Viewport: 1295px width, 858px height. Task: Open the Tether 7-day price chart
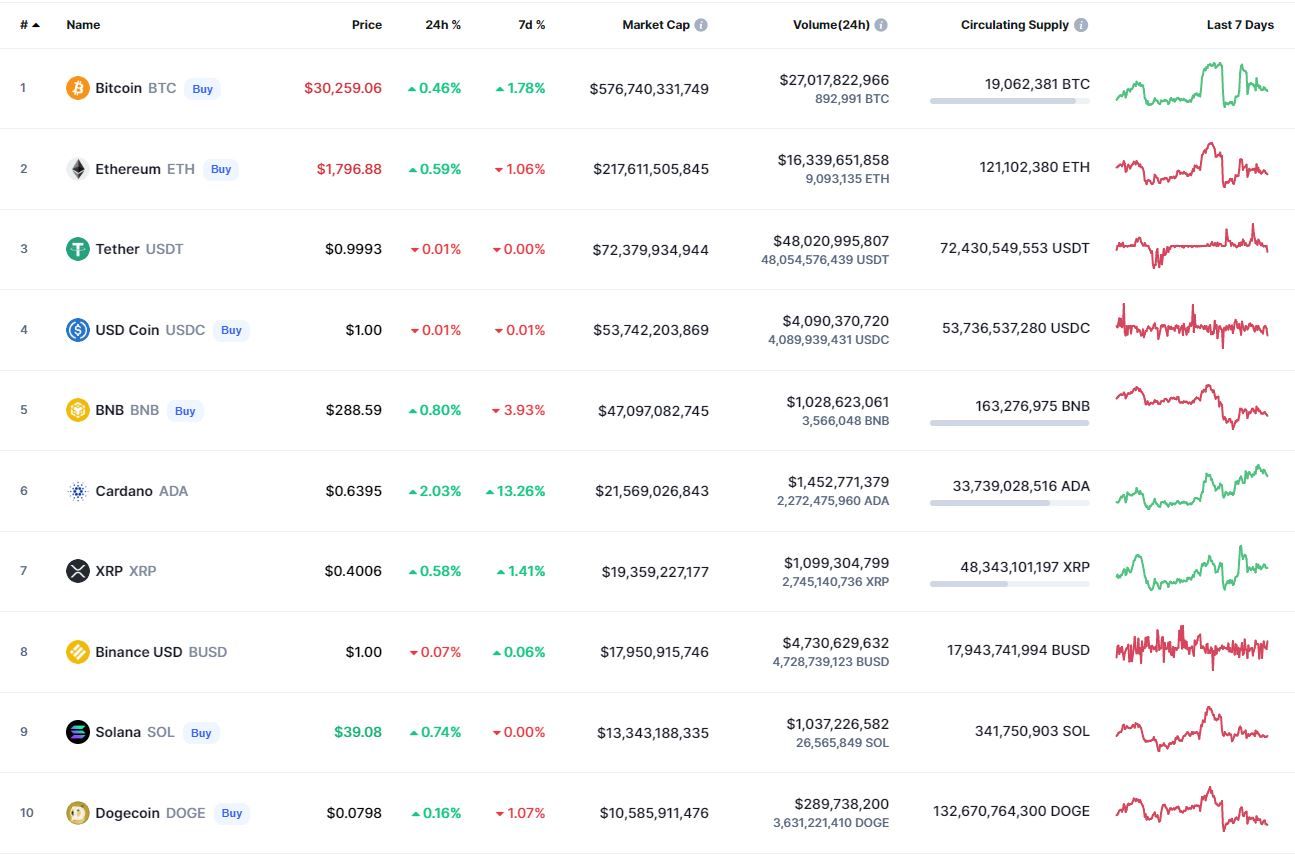1192,246
